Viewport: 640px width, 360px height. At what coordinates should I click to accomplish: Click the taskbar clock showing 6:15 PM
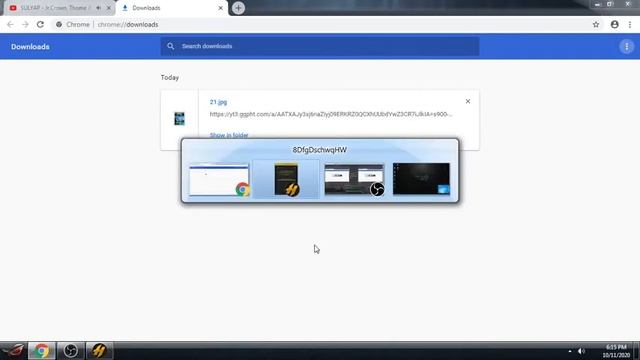(616, 351)
